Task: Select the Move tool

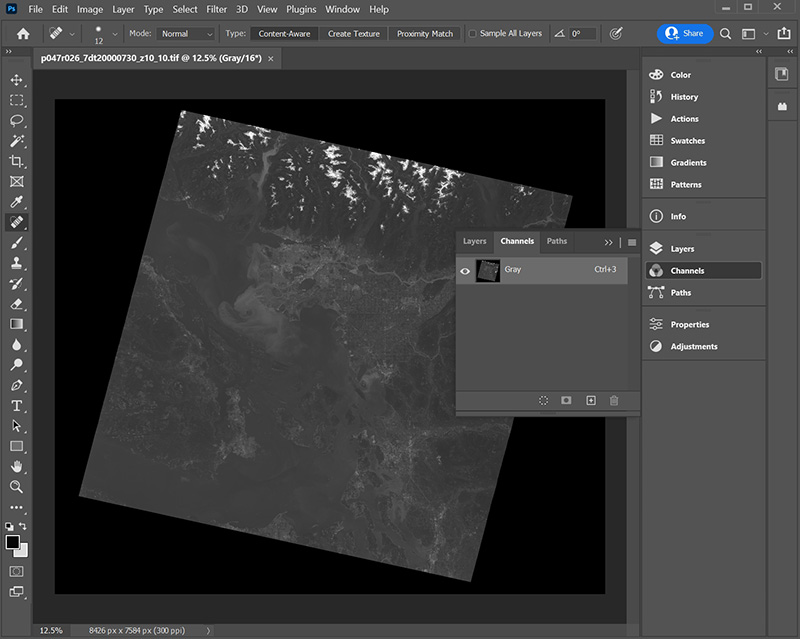Action: 17,79
